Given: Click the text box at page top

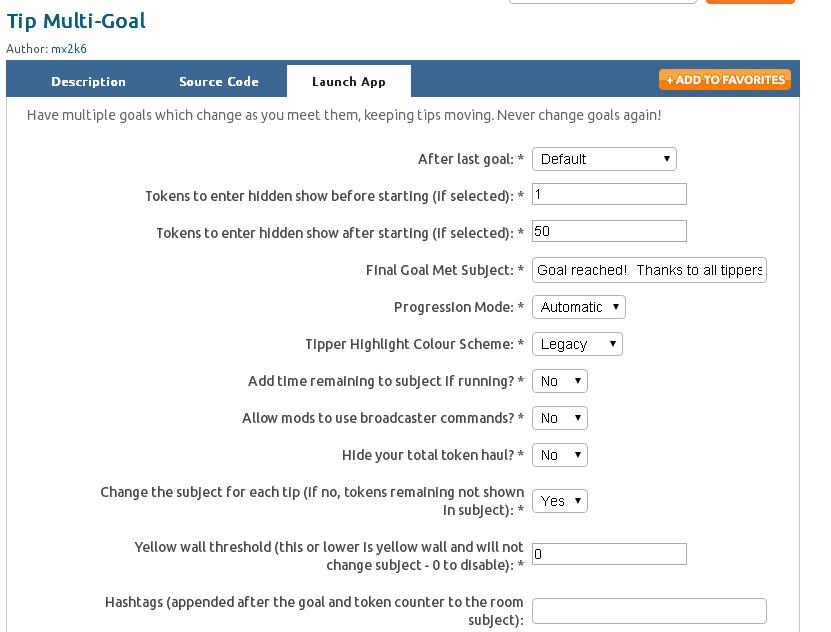Looking at the screenshot, I should coord(602,2).
